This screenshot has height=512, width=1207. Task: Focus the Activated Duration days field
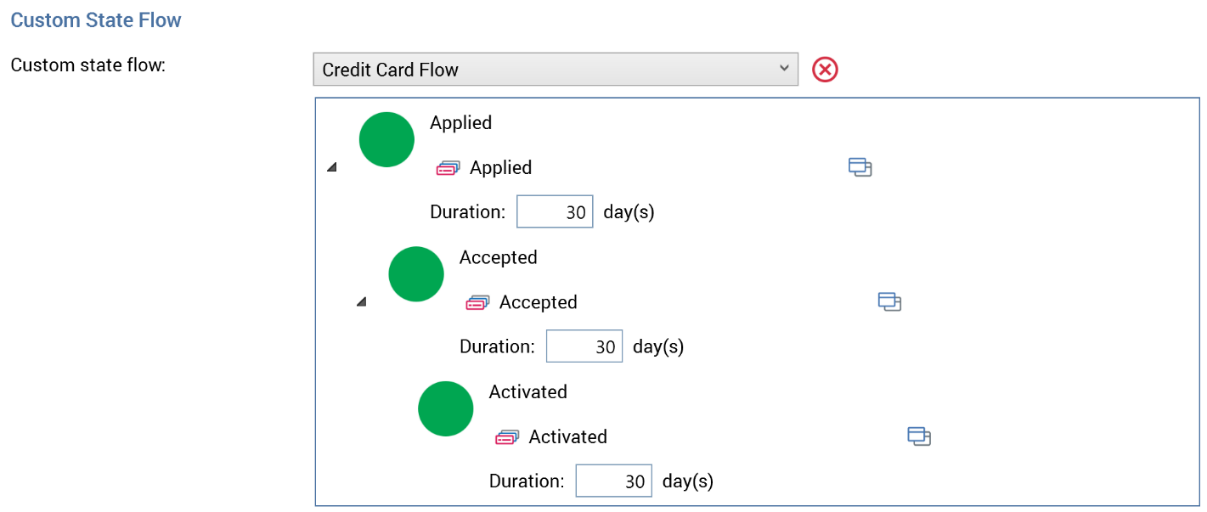(614, 481)
